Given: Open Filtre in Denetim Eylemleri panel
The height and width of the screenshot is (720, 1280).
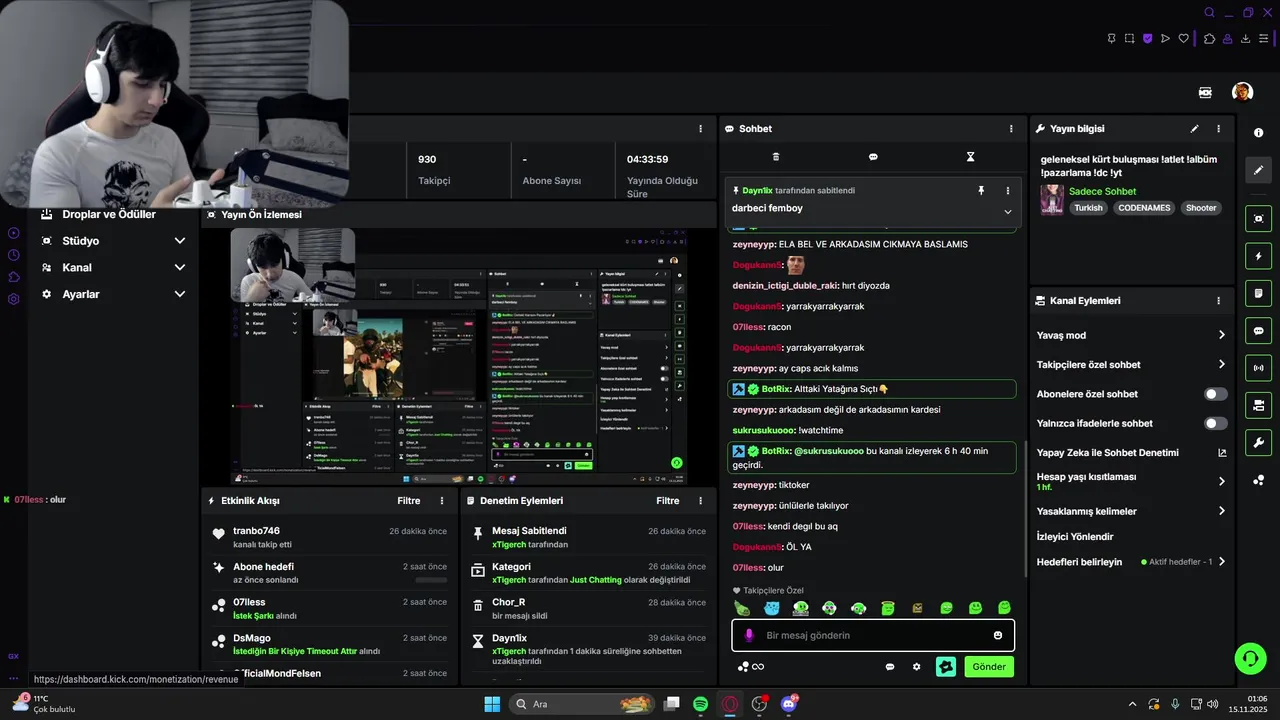Looking at the screenshot, I should (667, 501).
